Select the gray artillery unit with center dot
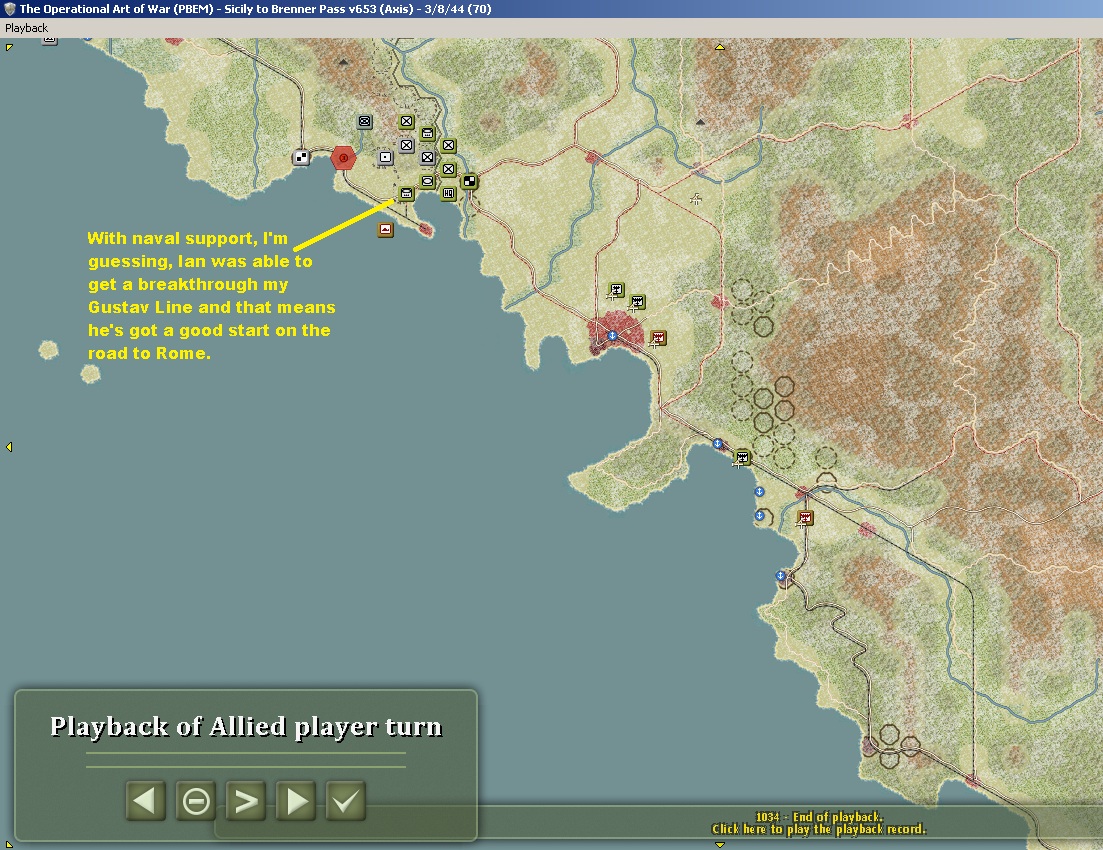The height and width of the screenshot is (850, 1103). coord(385,158)
